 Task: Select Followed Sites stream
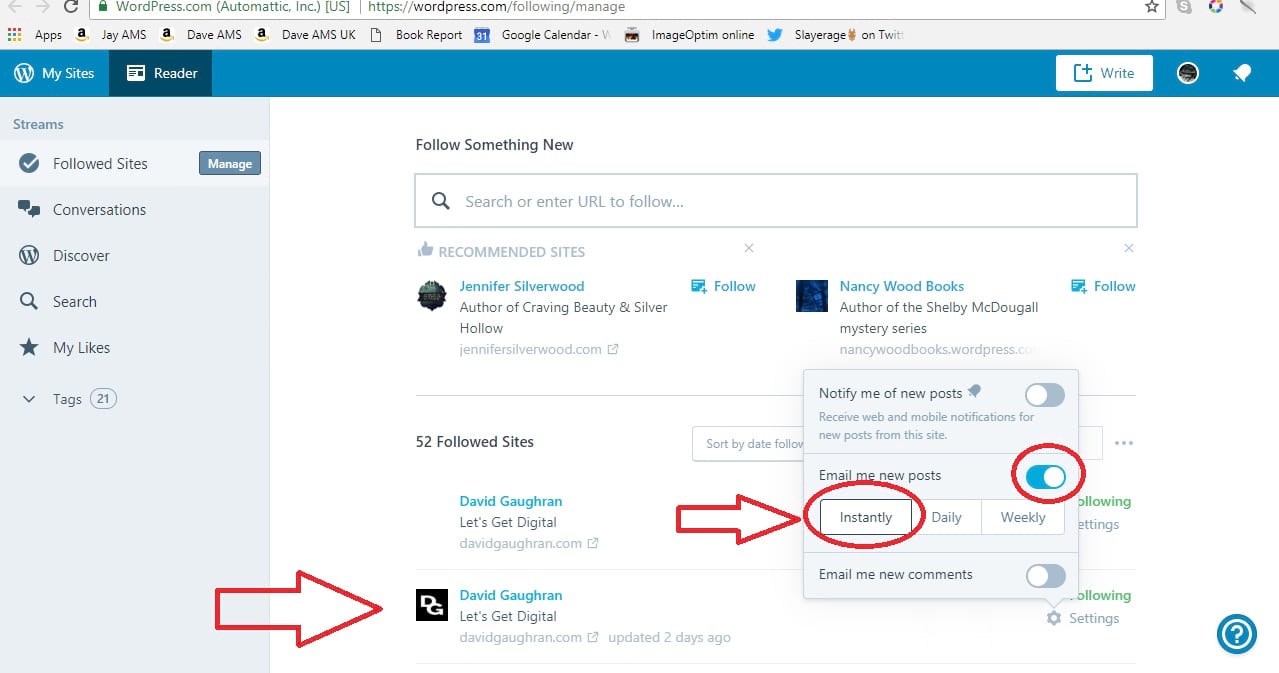100,164
